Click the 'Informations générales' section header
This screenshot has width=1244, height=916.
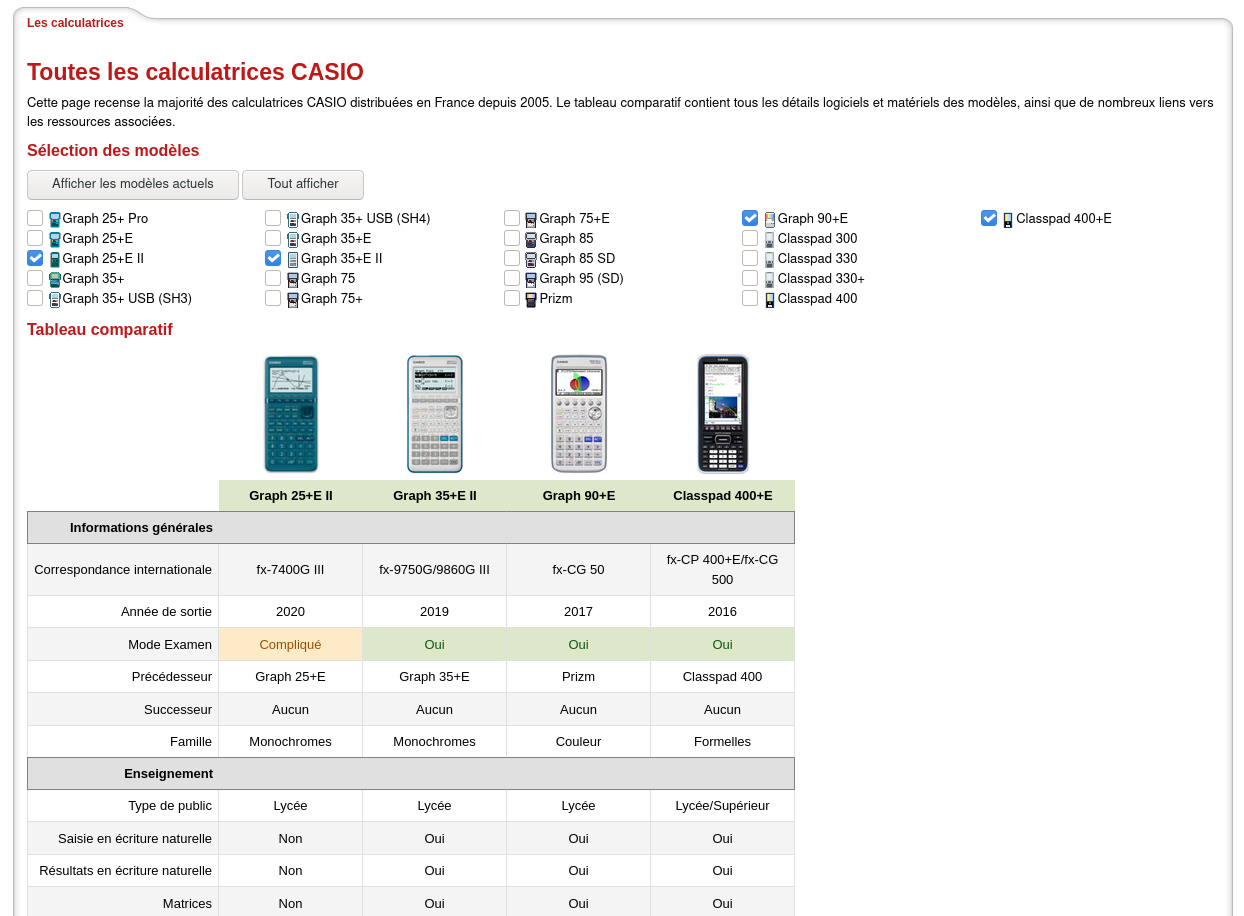point(411,528)
